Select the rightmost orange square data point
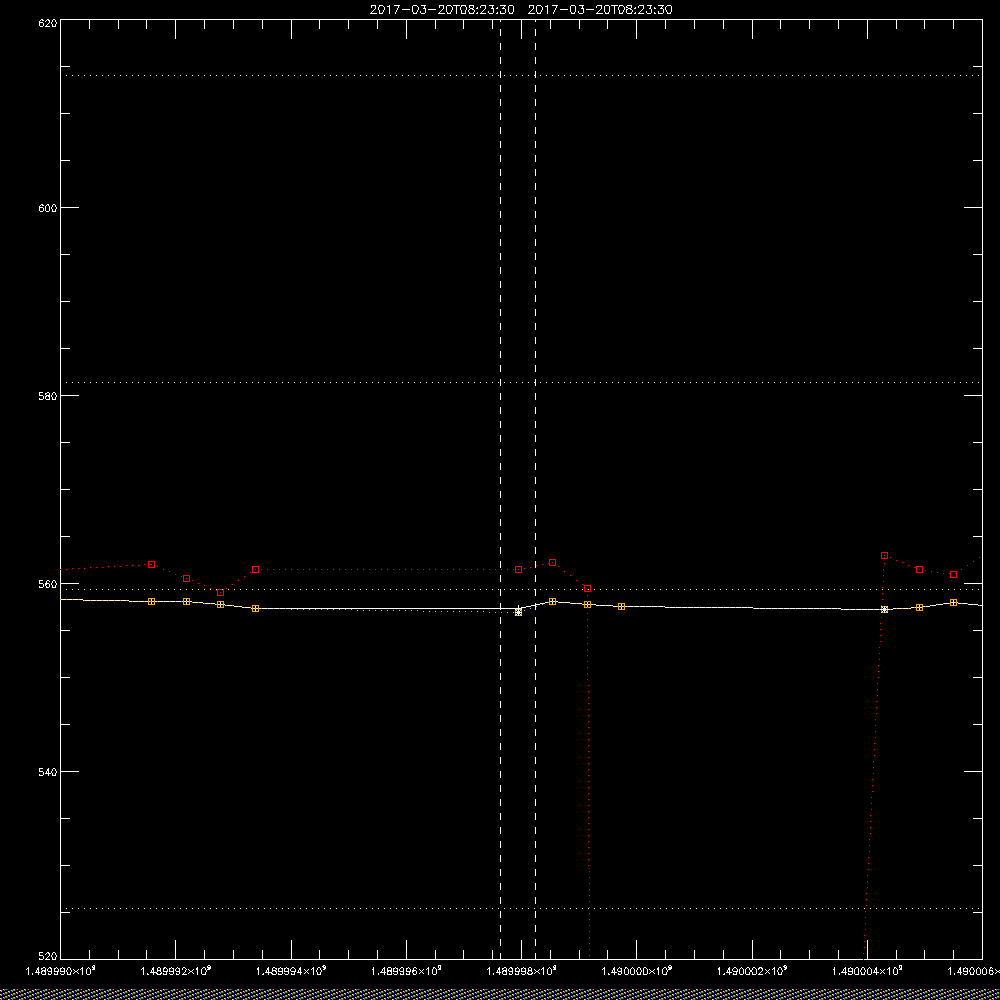1000x1000 pixels. [x=953, y=603]
